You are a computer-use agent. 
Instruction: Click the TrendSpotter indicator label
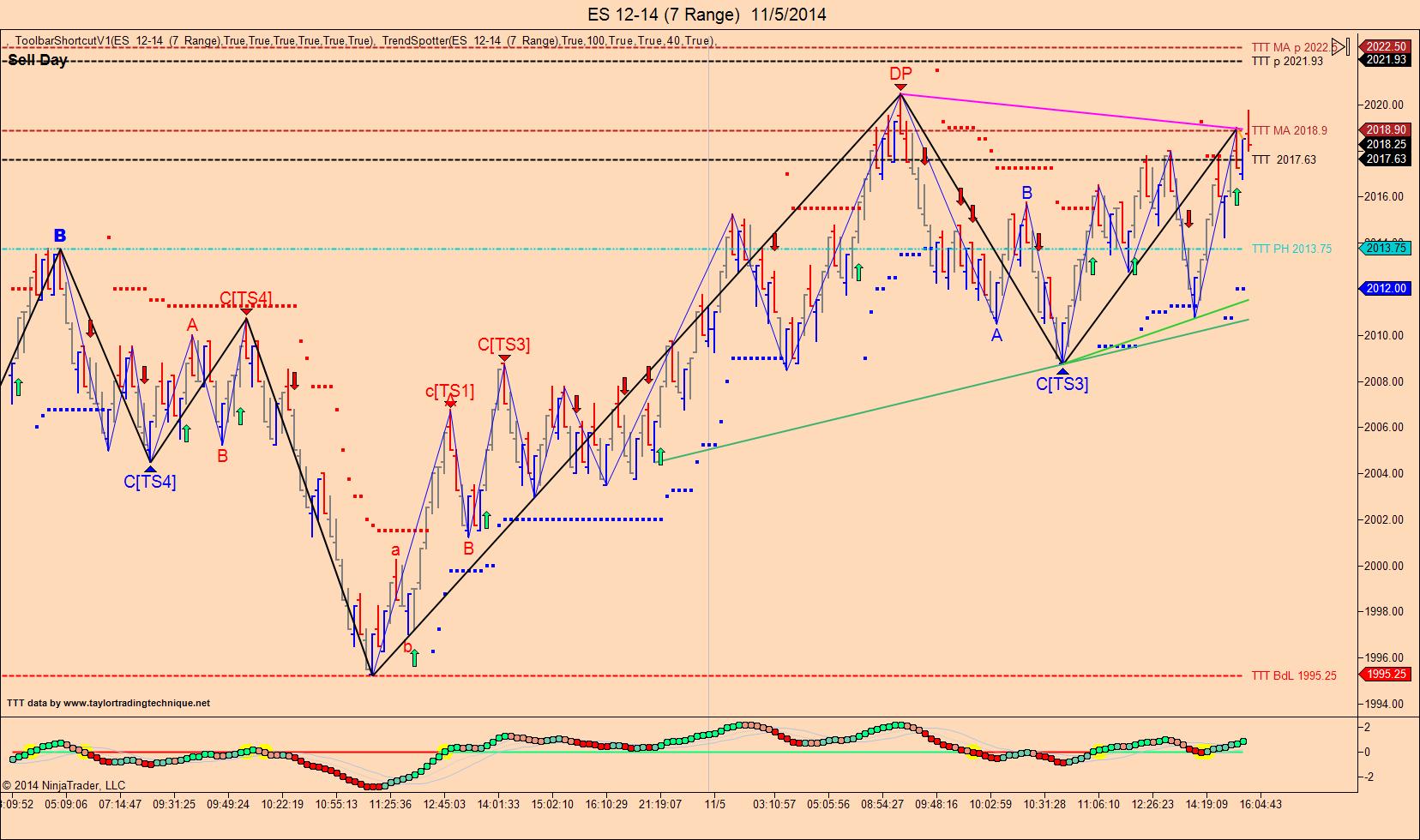coord(548,40)
